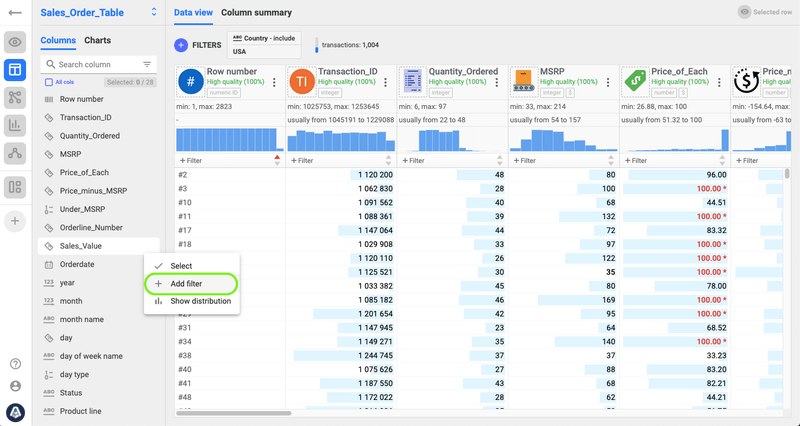
Task: Click the Quantity_Ordered histogram thumbnail
Action: coord(452,140)
